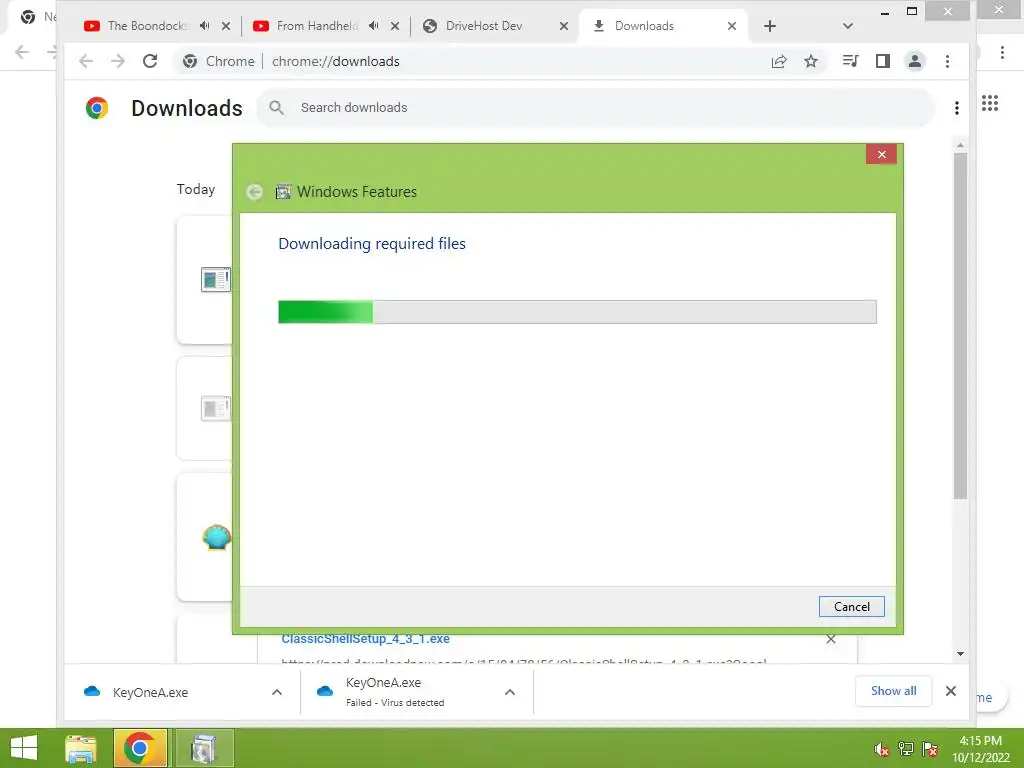Mute The Boondocks tab audio icon
This screenshot has width=1024, height=768.
click(204, 25)
